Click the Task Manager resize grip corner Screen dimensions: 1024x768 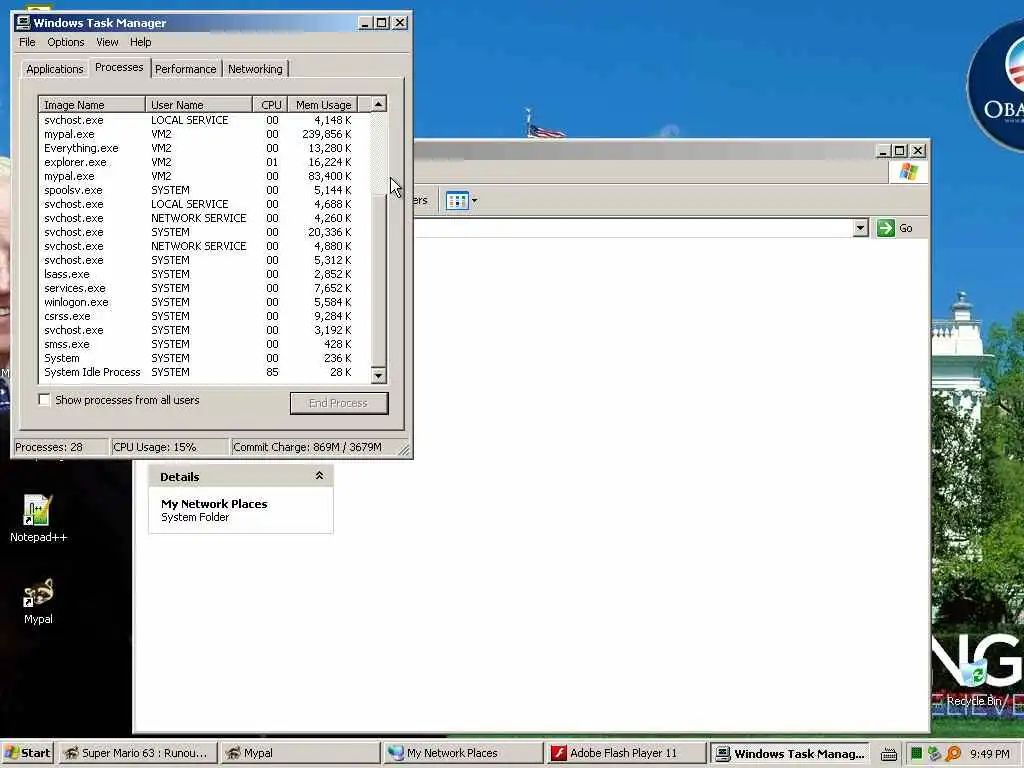[404, 450]
